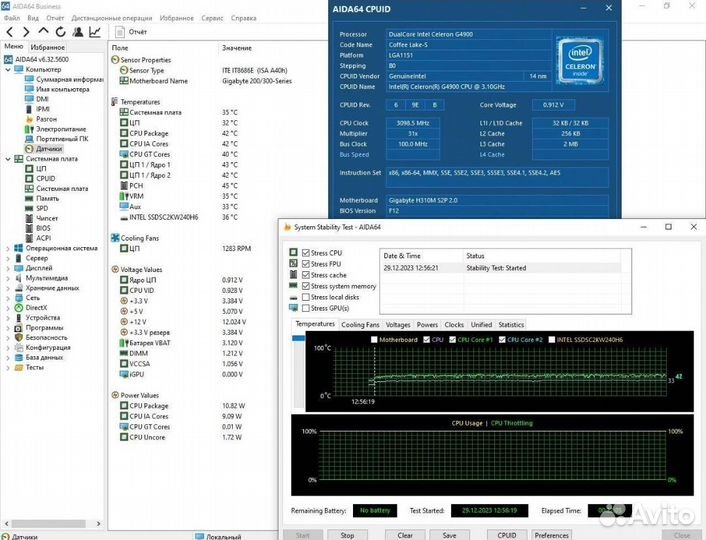This screenshot has height=540, width=706.
Task: Open the Сервис menu
Action: point(212,18)
